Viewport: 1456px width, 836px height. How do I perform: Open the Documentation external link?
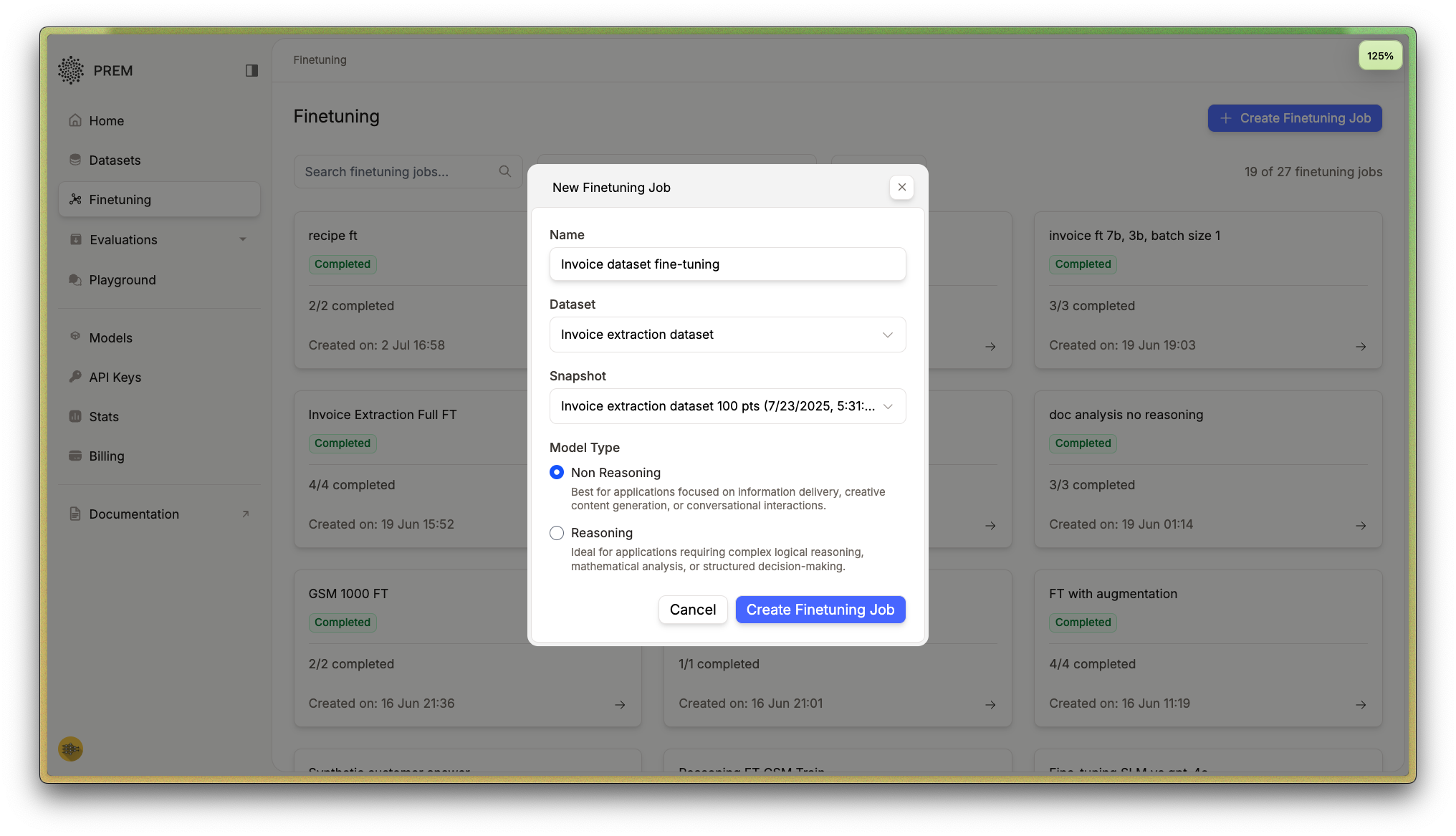point(133,514)
